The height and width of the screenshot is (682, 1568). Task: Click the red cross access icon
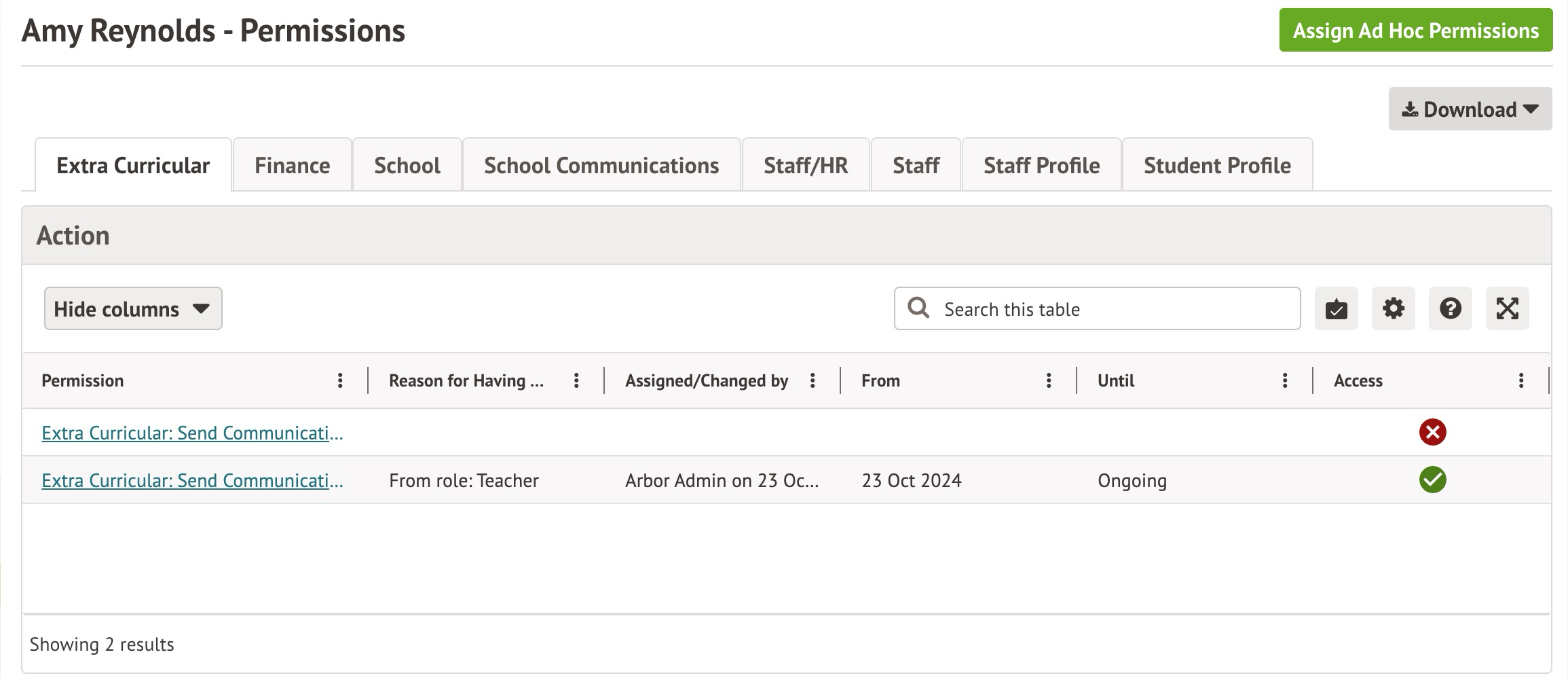[1432, 433]
